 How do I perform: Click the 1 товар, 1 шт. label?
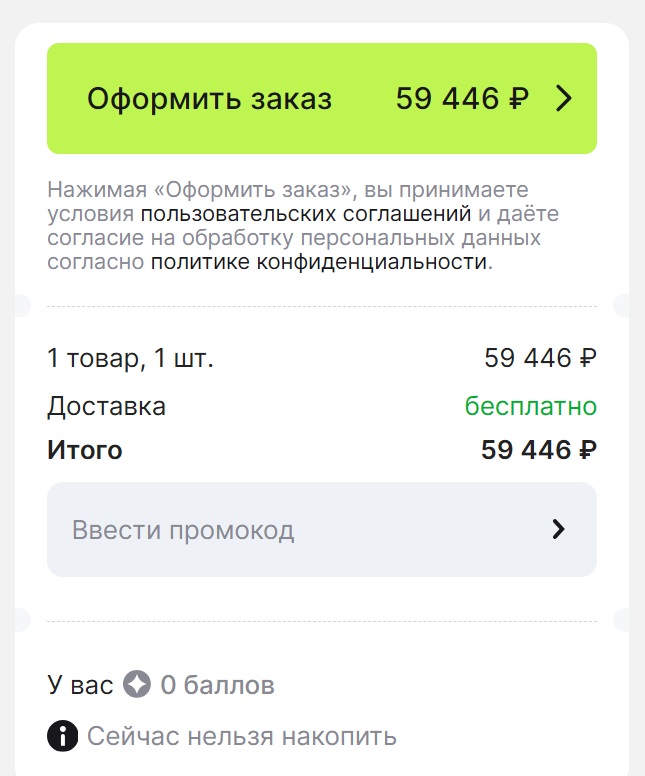(x=130, y=358)
